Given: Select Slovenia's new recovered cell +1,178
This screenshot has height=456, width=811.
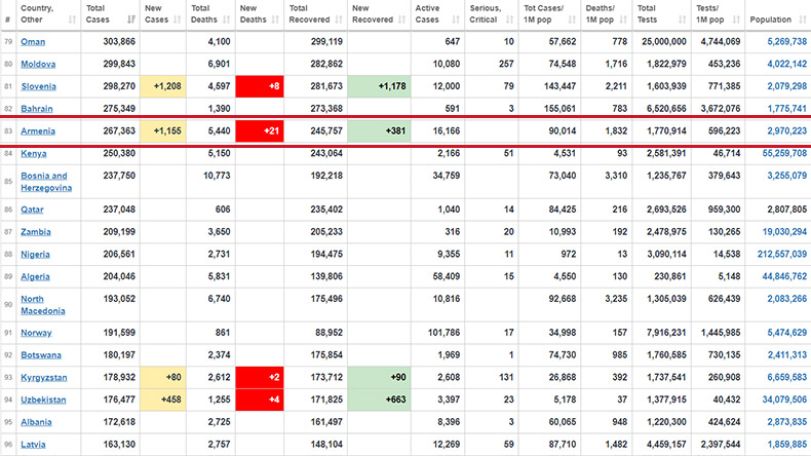Looking at the screenshot, I should click(379, 86).
